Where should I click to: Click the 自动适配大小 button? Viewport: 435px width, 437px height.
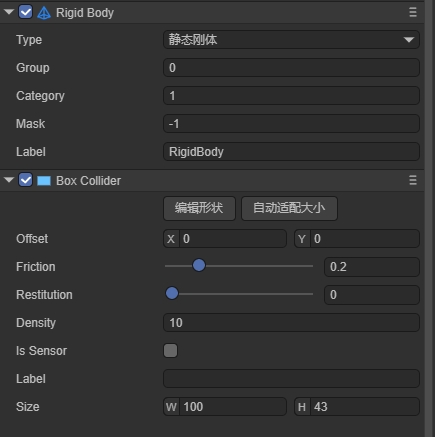pos(289,208)
